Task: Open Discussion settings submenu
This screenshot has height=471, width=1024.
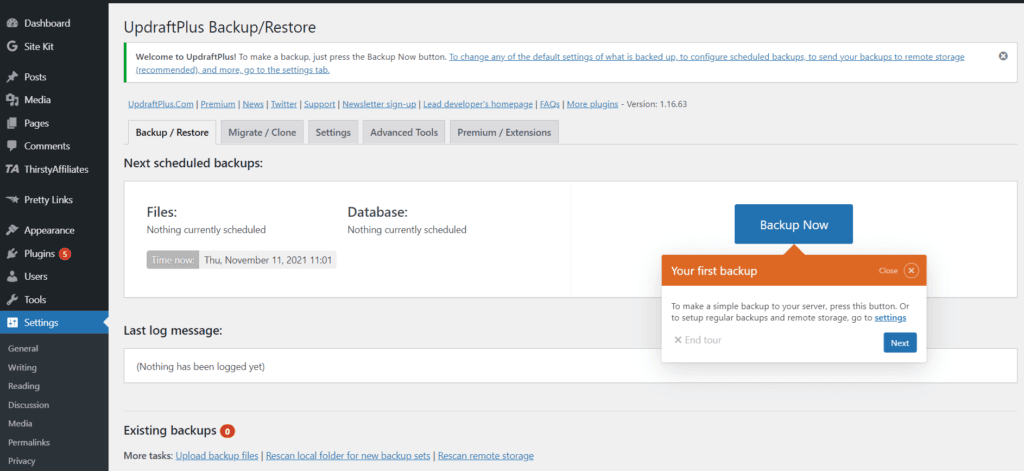Action: pos(28,405)
